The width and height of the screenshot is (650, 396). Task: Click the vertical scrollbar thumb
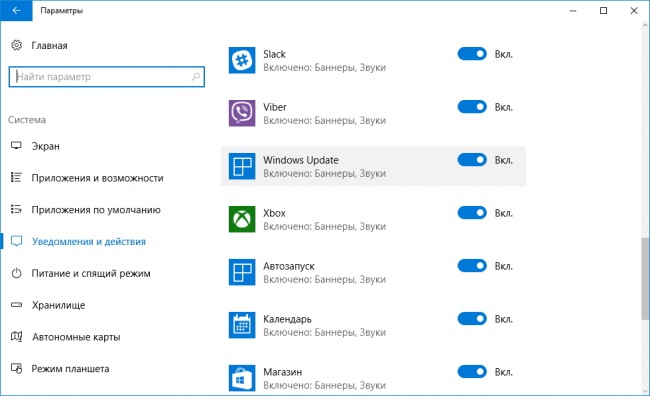645,279
